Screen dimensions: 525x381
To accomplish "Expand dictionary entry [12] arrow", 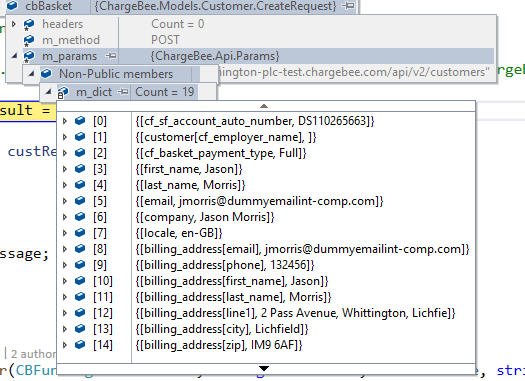I will pyautogui.click(x=65, y=313).
